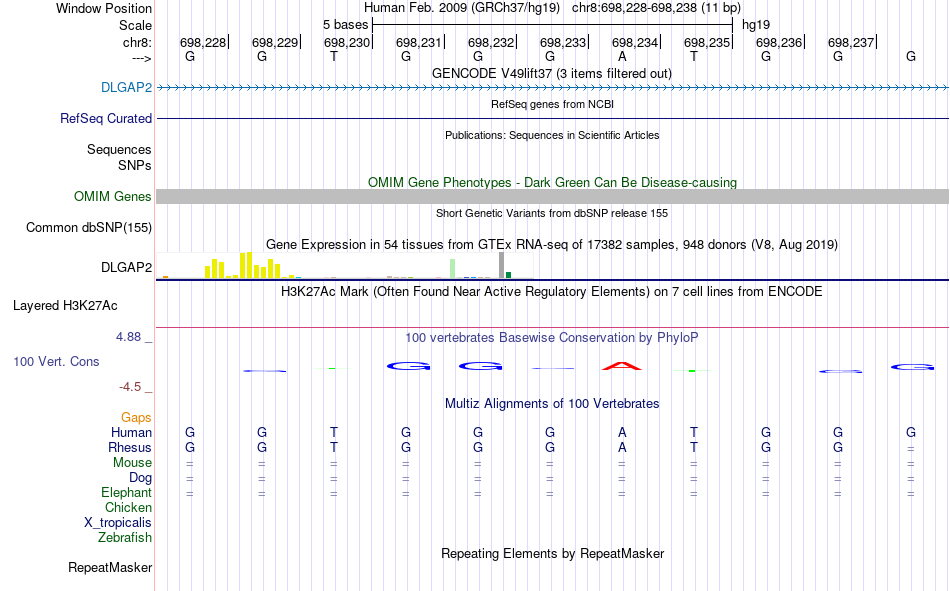Image resolution: width=950 pixels, height=591 pixels.
Task: Click the 'Window Position' track label
Action: coord(104,8)
